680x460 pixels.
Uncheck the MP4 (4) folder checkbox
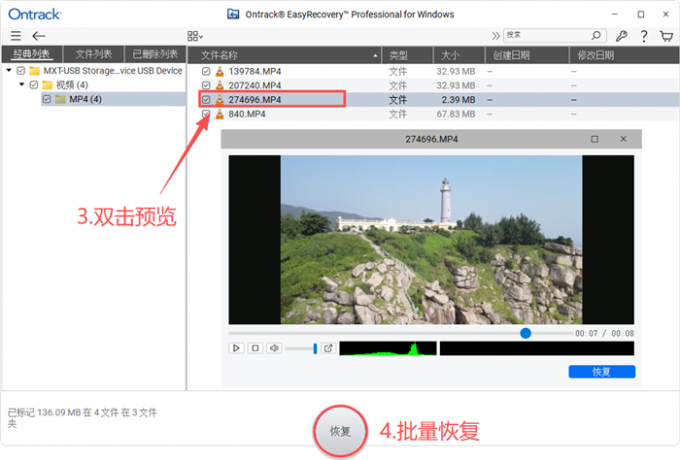47,99
